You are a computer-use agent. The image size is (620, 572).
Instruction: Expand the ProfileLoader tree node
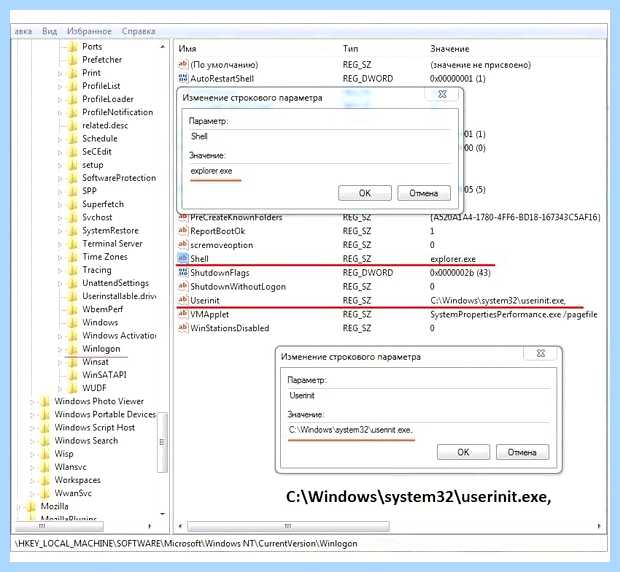[x=60, y=100]
